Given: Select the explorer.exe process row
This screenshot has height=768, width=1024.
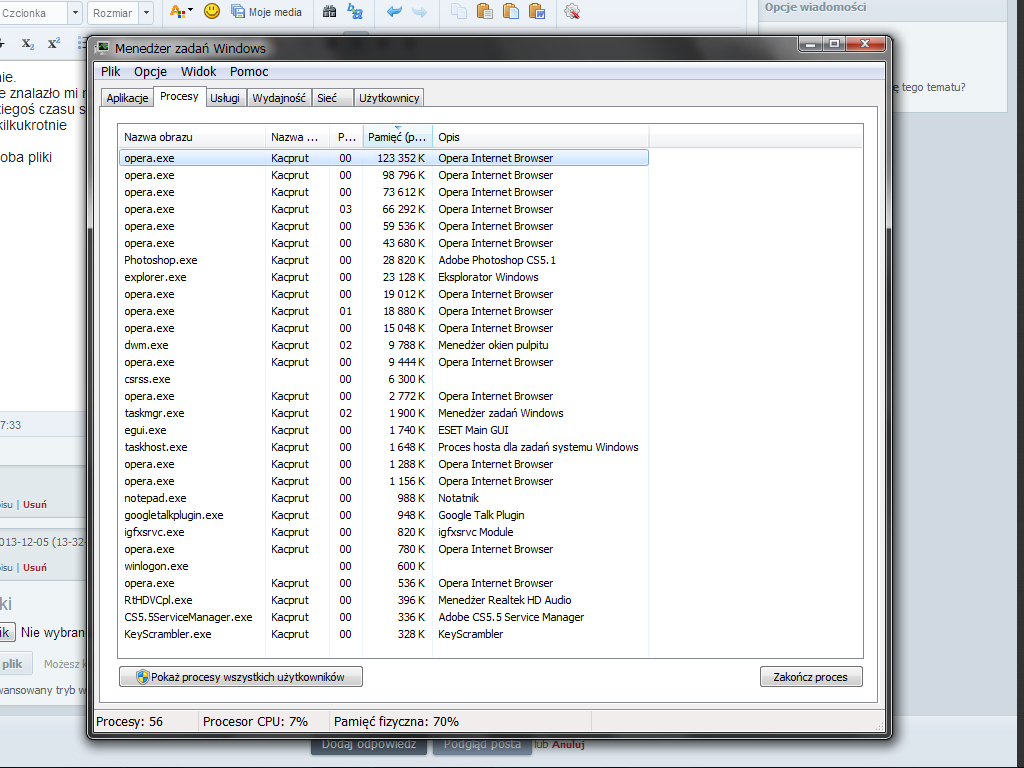Looking at the screenshot, I should coord(384,277).
